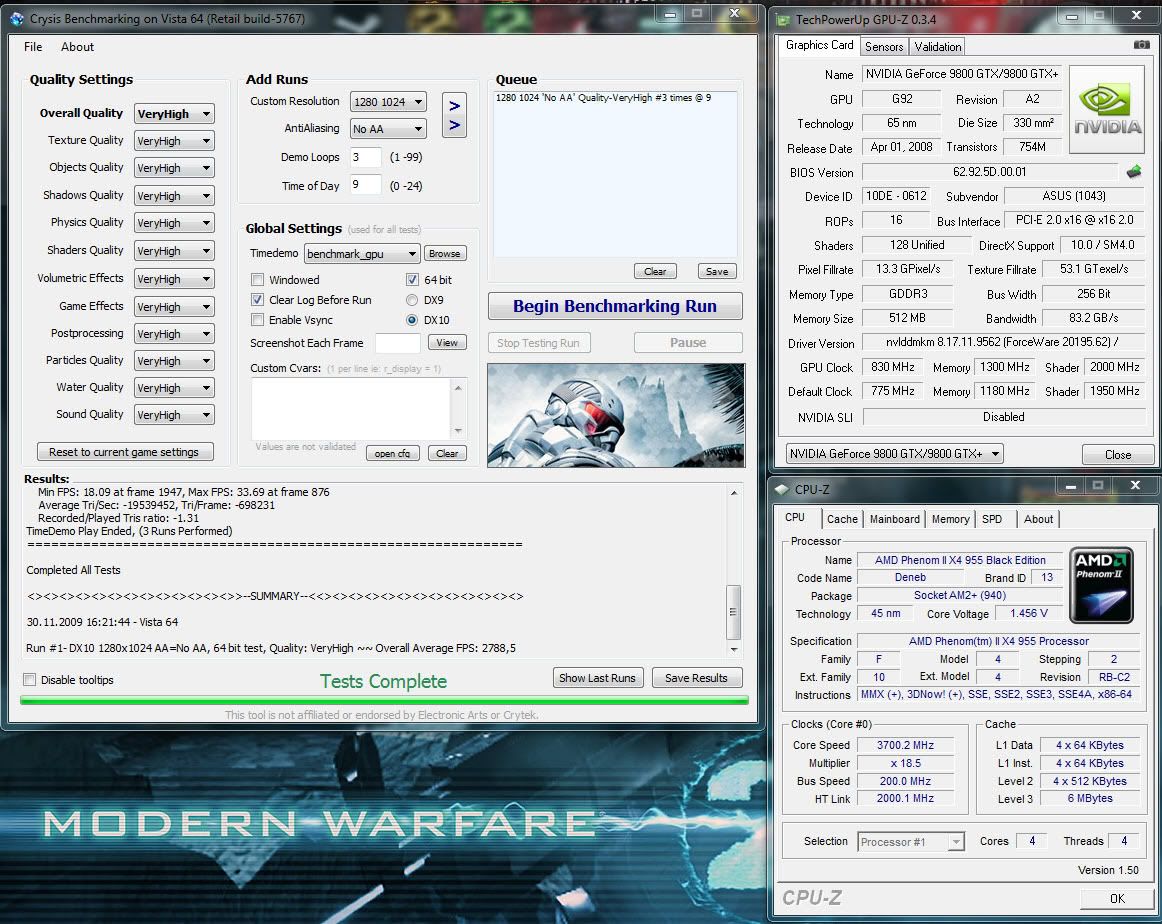This screenshot has width=1162, height=924.
Task: Click the queue Save button
Action: coord(717,271)
